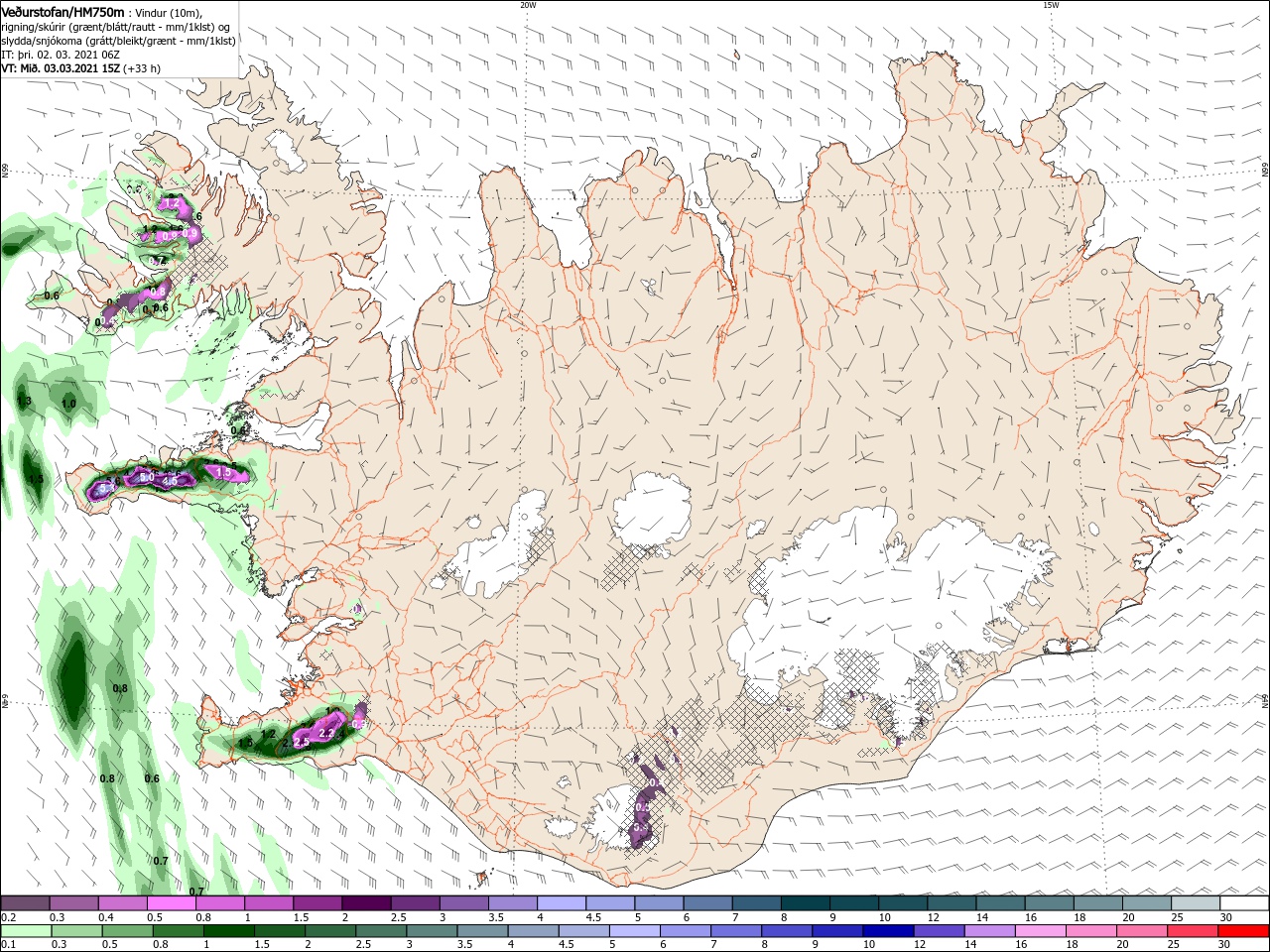Click the '2.2' value on Reykjanes peninsula
Screen dimensions: 1270x952
tap(326, 733)
